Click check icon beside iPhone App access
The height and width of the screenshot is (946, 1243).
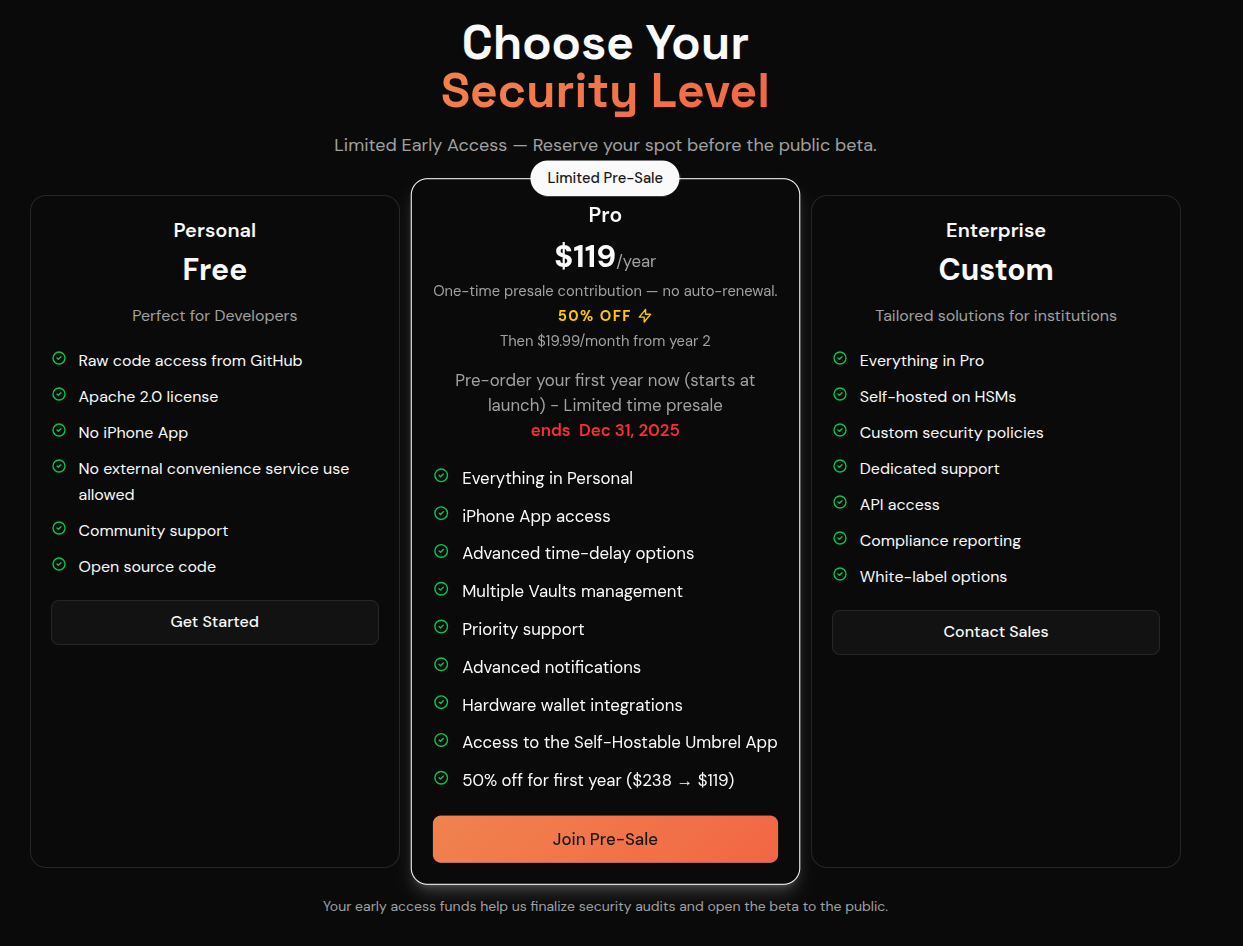point(441,514)
